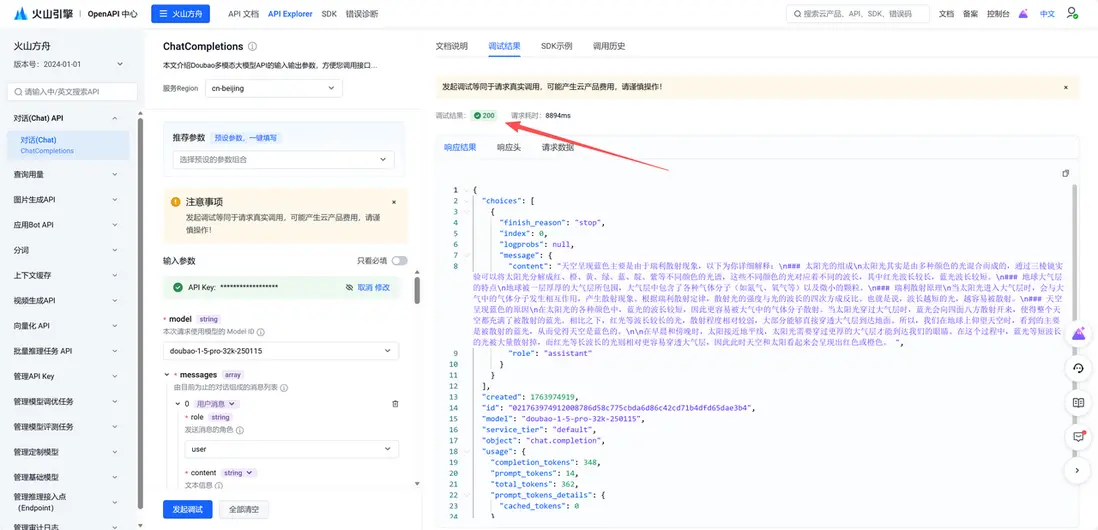The height and width of the screenshot is (530, 1098).
Task: Click the hide-eye icon beside API Key
Action: click(x=349, y=287)
